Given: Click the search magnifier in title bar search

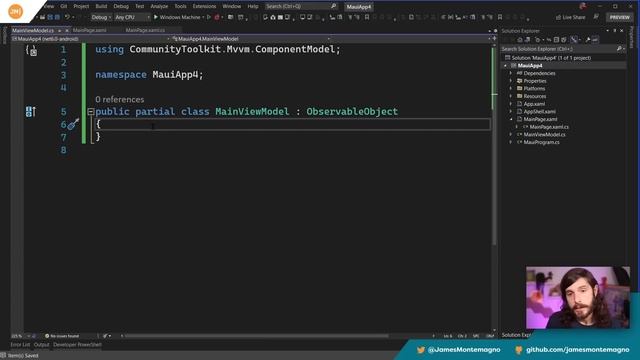Looking at the screenshot, I should pos(333,6).
